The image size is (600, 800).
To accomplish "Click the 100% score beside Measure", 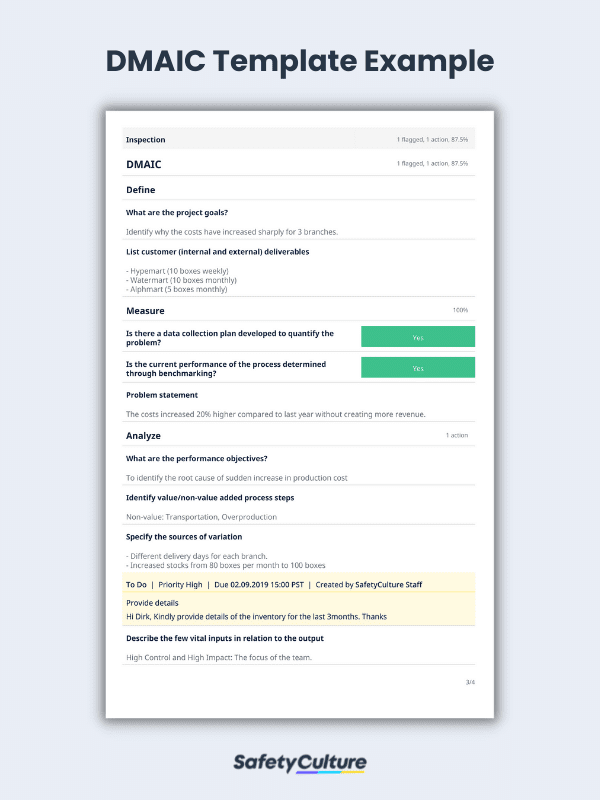I will pos(460,310).
